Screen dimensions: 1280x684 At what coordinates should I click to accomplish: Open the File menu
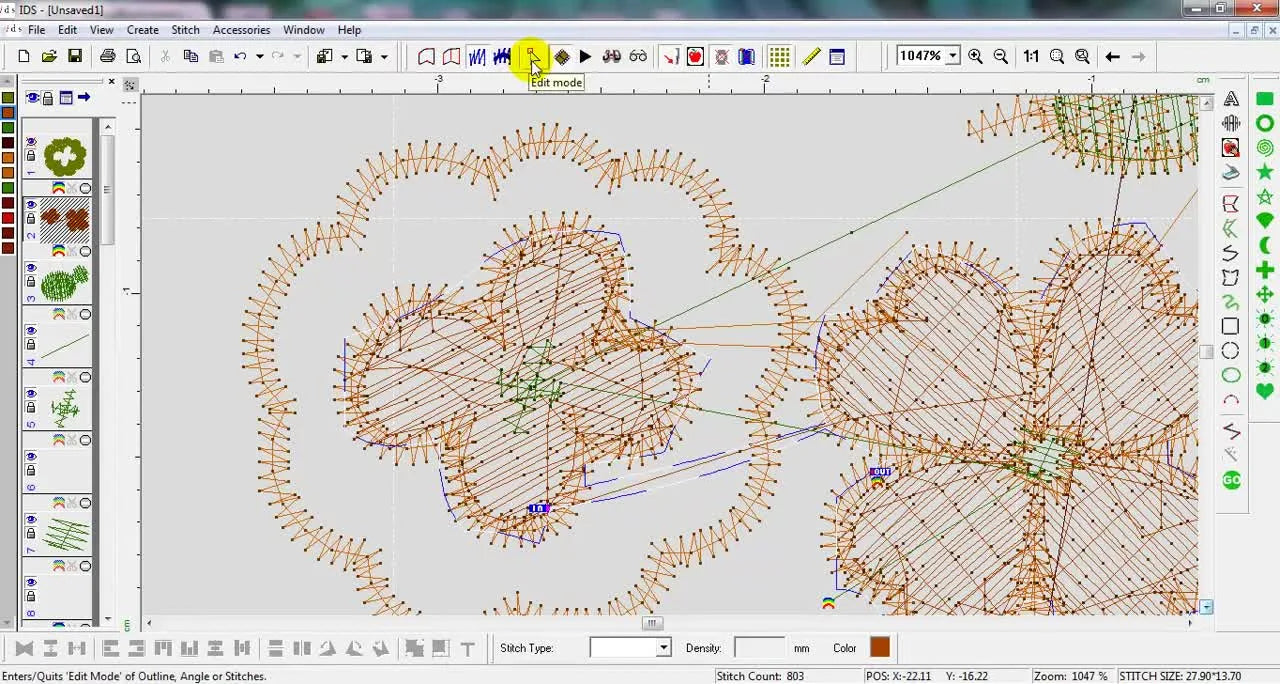point(36,30)
